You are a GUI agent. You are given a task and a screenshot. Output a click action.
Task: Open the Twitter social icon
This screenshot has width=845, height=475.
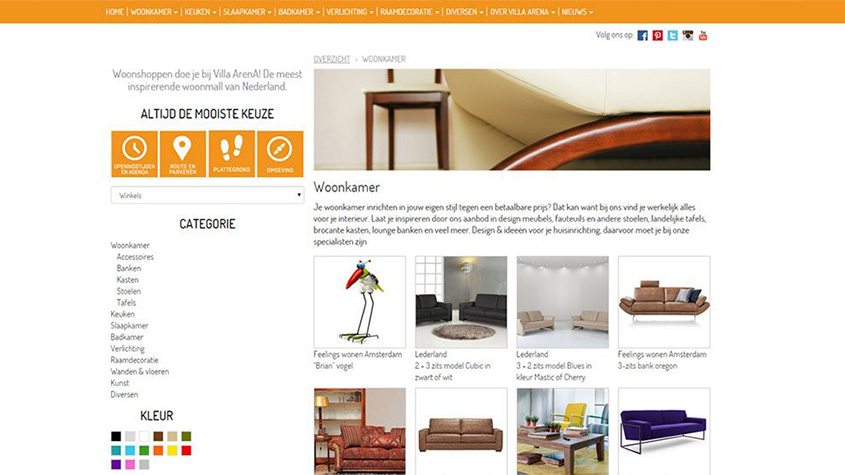point(673,36)
